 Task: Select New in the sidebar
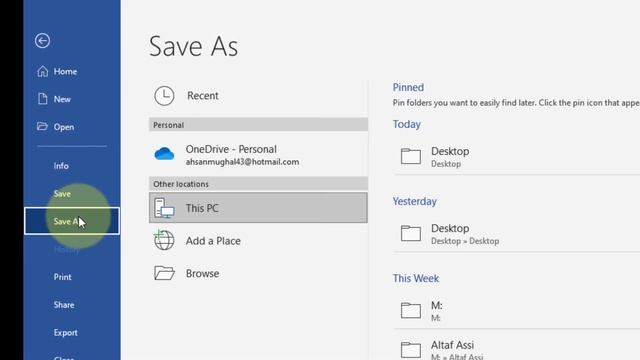pos(72,99)
